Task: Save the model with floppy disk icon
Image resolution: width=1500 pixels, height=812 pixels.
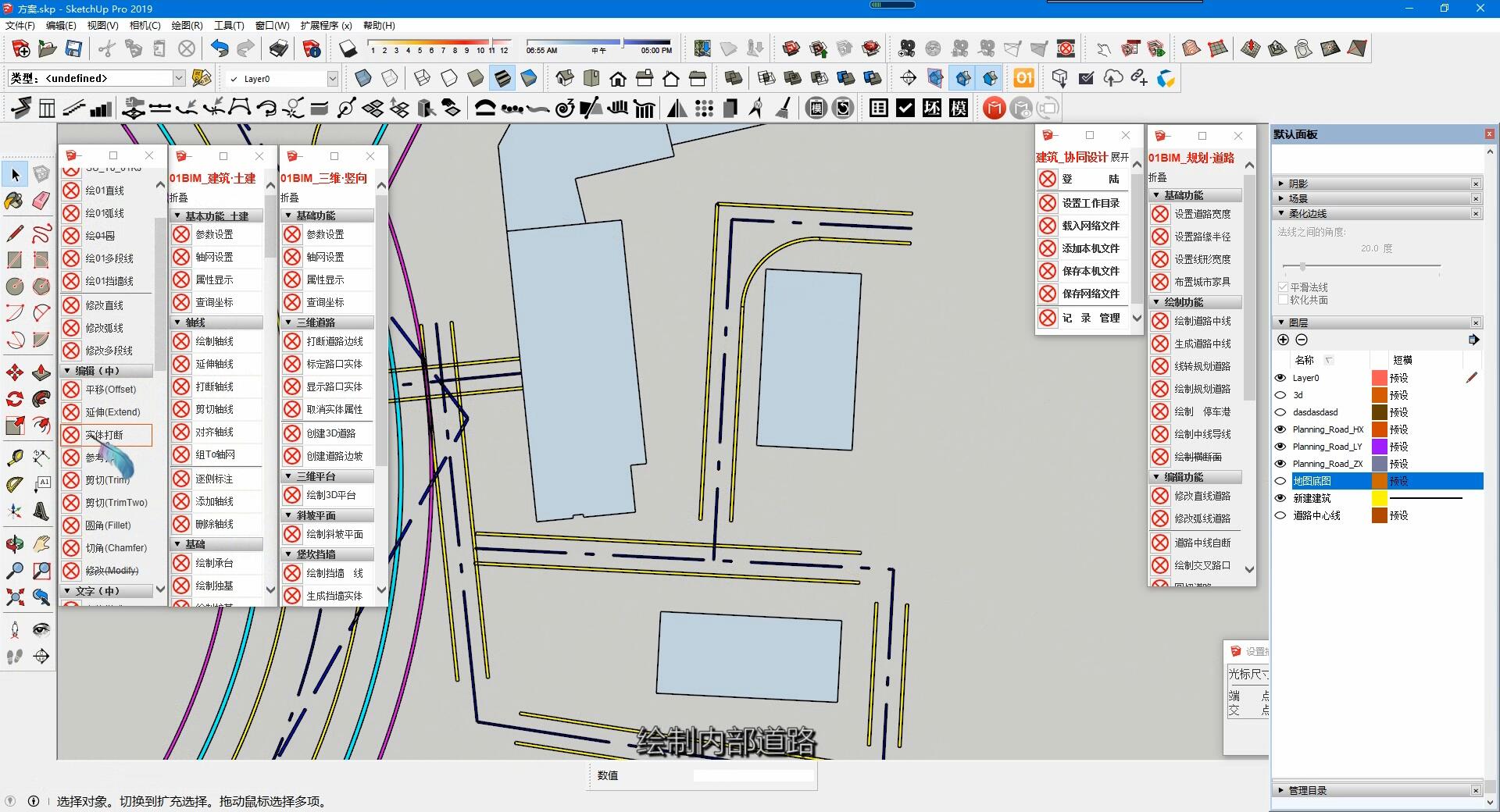Action: click(x=73, y=49)
